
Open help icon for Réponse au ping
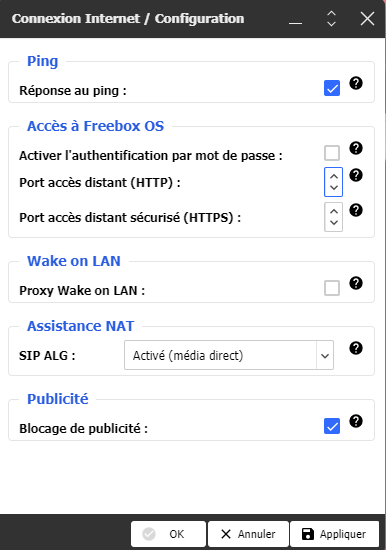click(x=356, y=83)
